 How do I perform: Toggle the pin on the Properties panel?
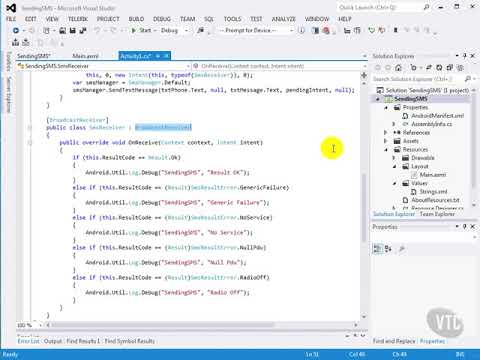pos(465,226)
